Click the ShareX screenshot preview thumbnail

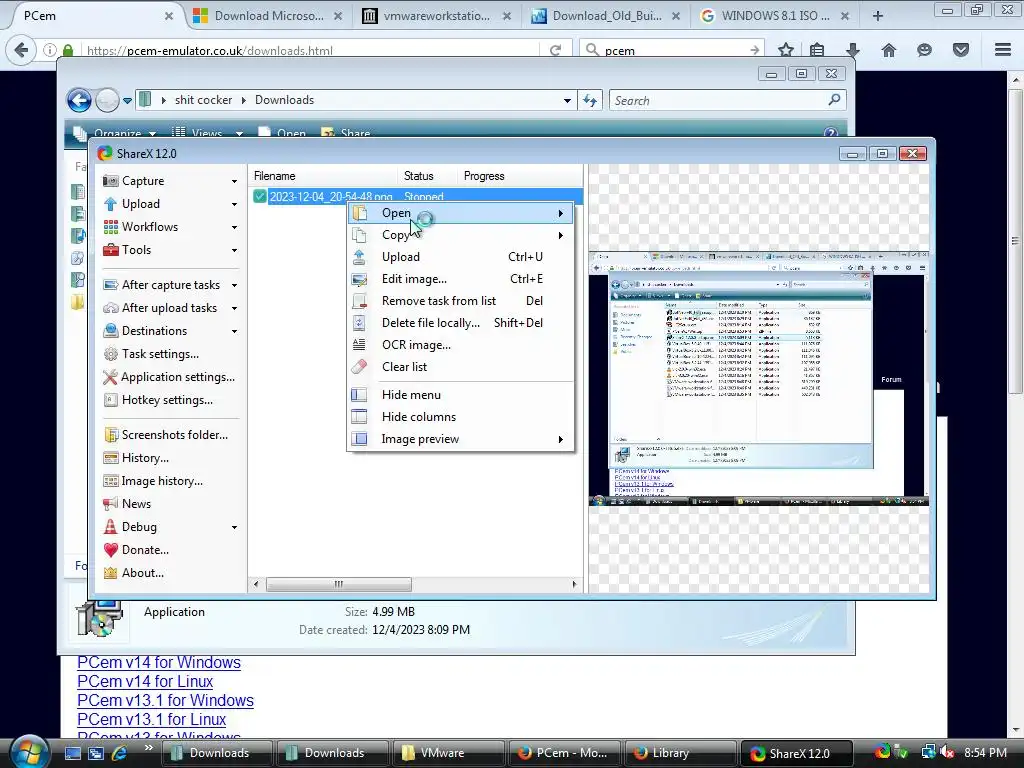[x=759, y=378]
